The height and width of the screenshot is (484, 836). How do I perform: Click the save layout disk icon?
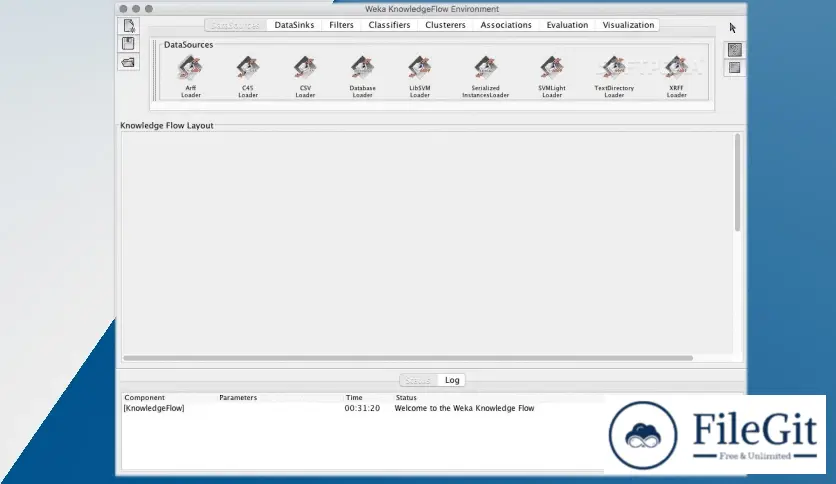click(128, 44)
